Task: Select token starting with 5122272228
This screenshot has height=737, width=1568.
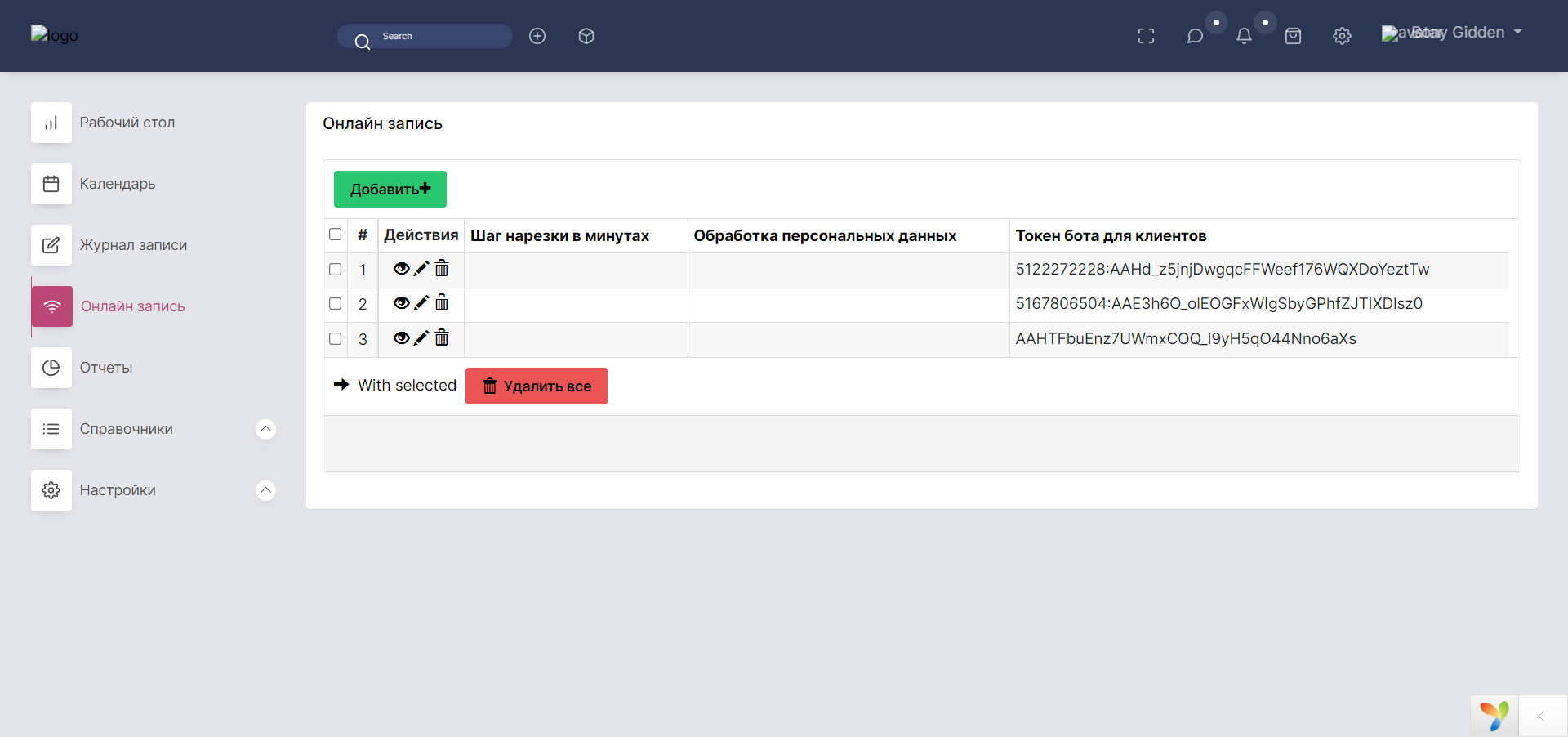Action: point(1223,270)
